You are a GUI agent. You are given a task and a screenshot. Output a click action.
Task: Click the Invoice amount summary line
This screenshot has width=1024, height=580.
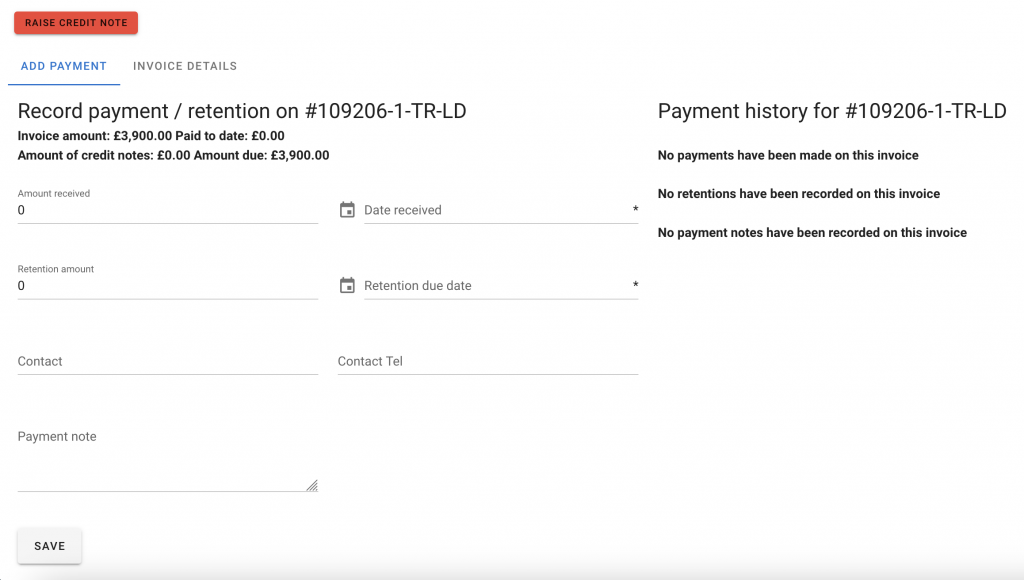(x=151, y=136)
